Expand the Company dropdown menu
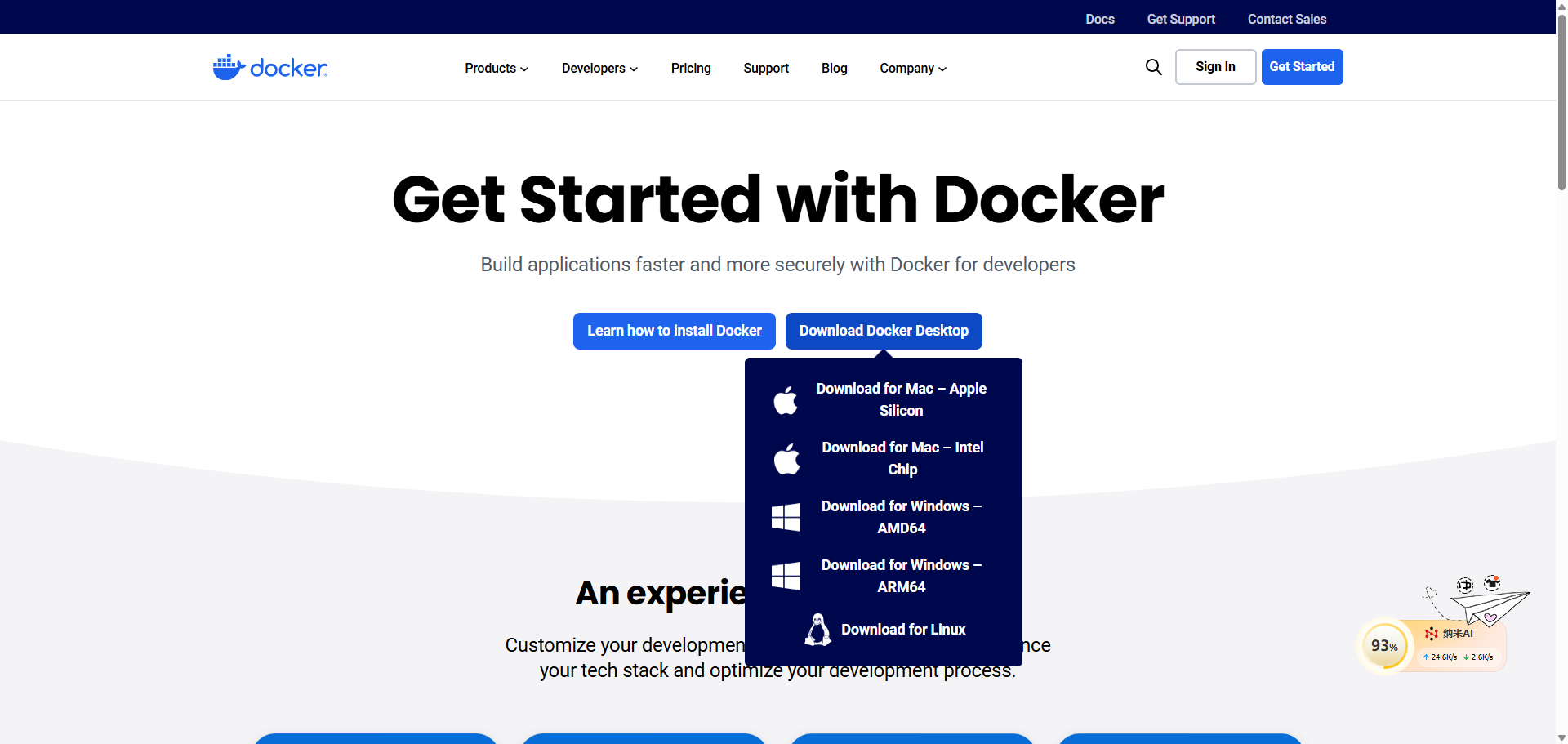The image size is (1568, 744). [x=913, y=68]
